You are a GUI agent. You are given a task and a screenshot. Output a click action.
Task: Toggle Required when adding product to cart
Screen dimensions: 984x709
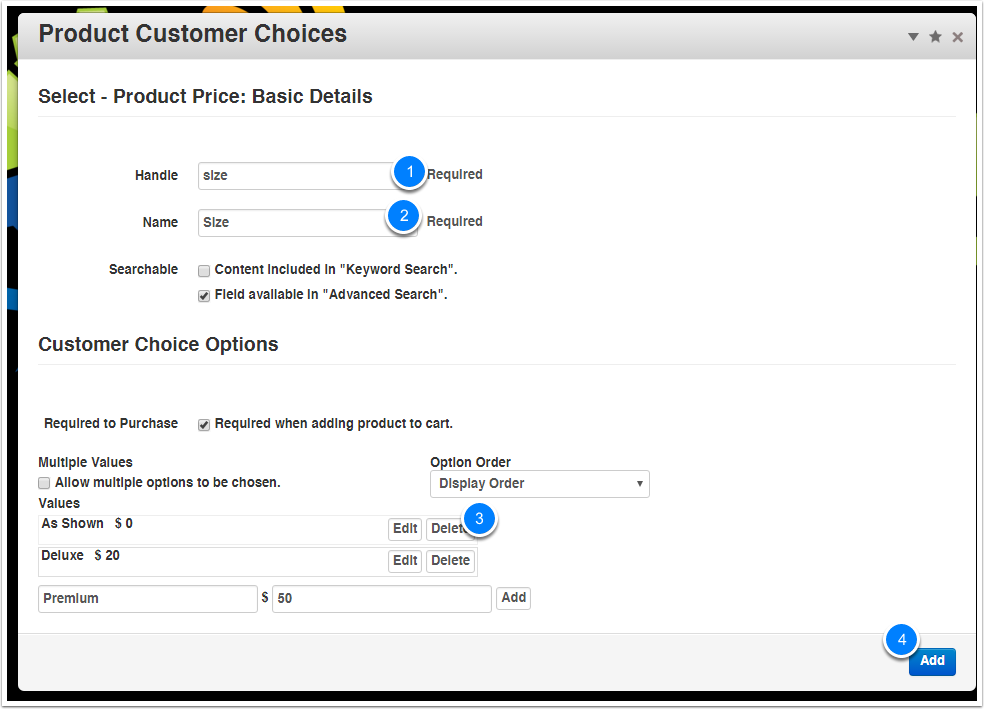204,425
